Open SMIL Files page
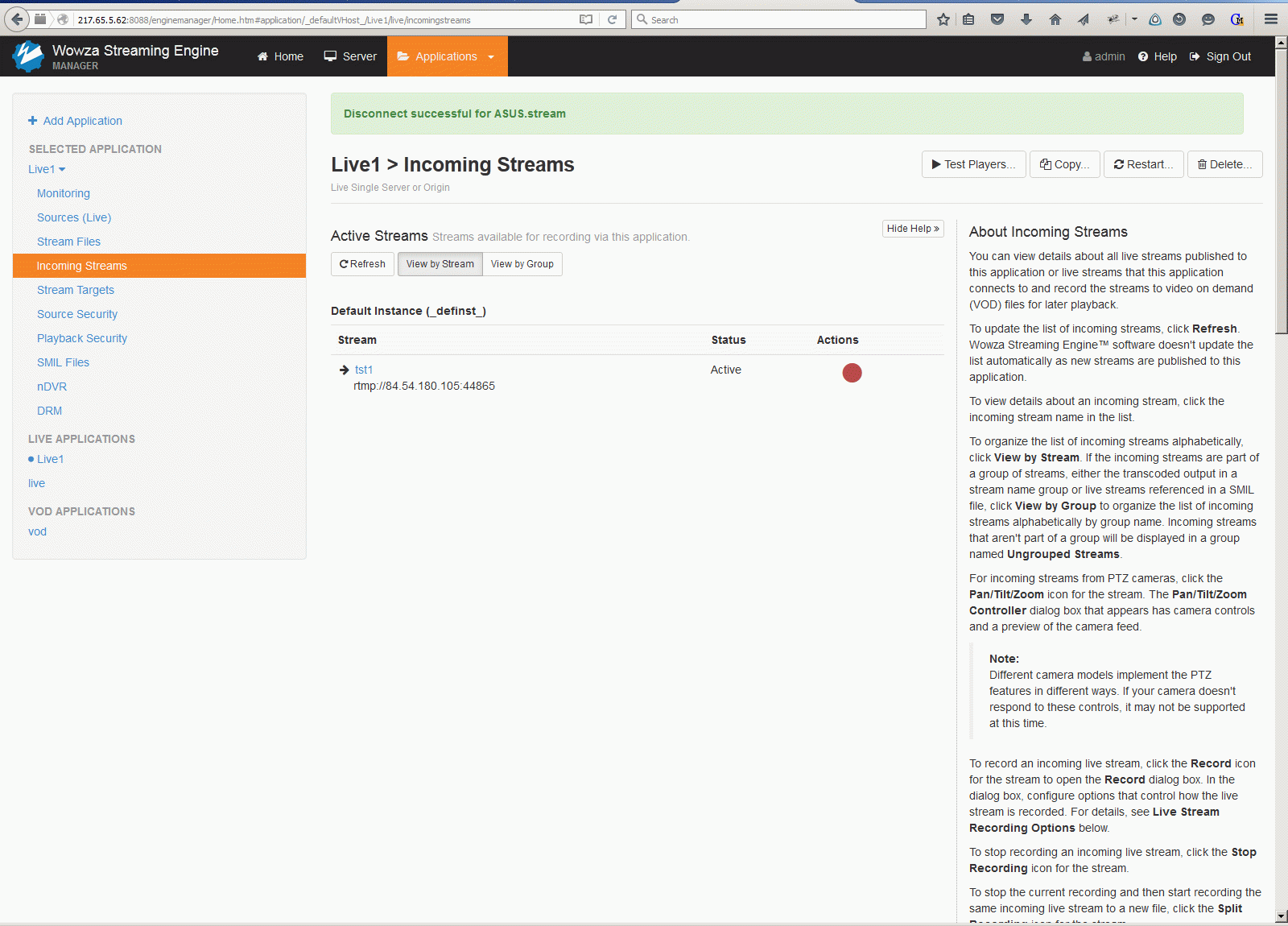The height and width of the screenshot is (926, 1288). coord(63,362)
